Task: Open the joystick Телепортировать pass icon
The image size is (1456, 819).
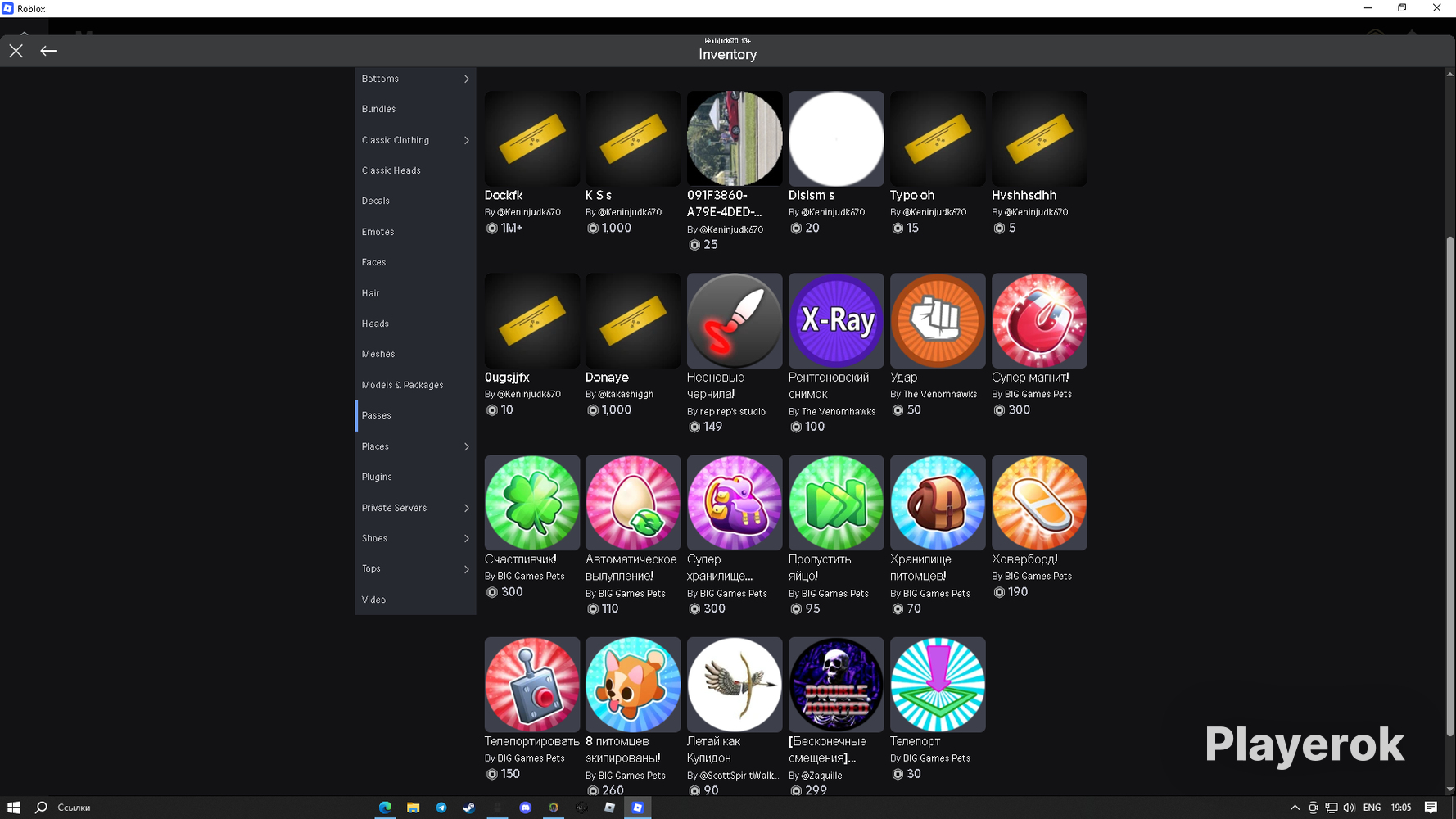Action: point(532,685)
